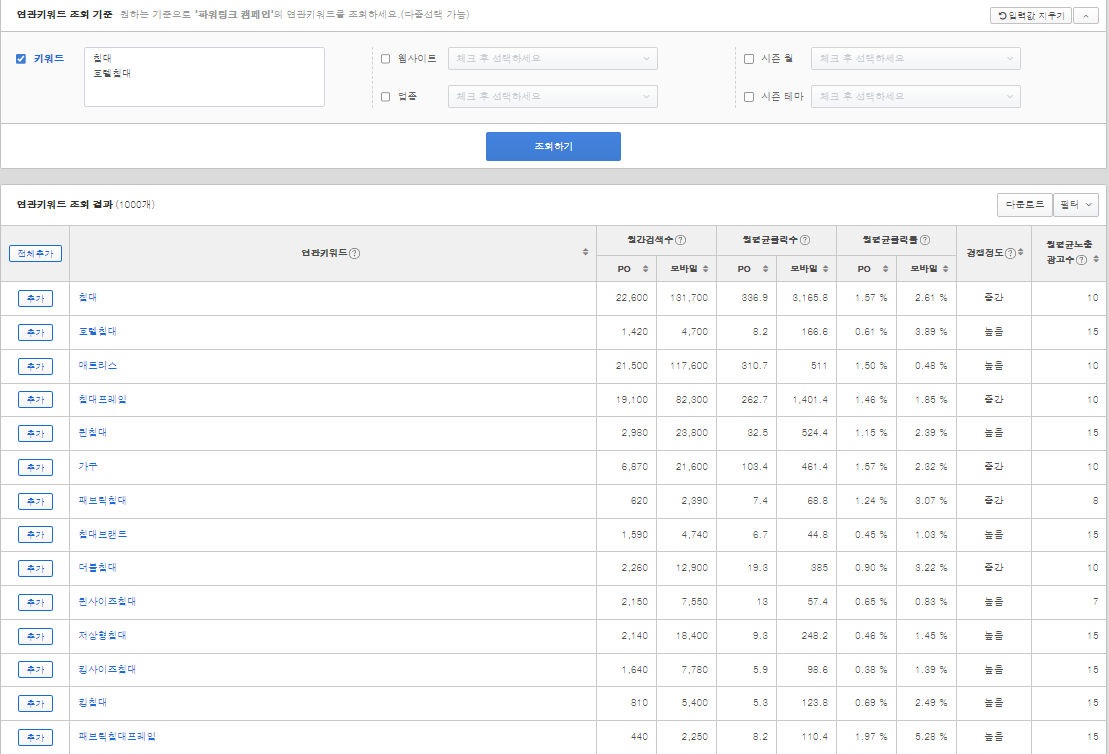The image size is (1109, 754).
Task: Add the 침대브랜드 keyword row
Action: pyautogui.click(x=35, y=535)
